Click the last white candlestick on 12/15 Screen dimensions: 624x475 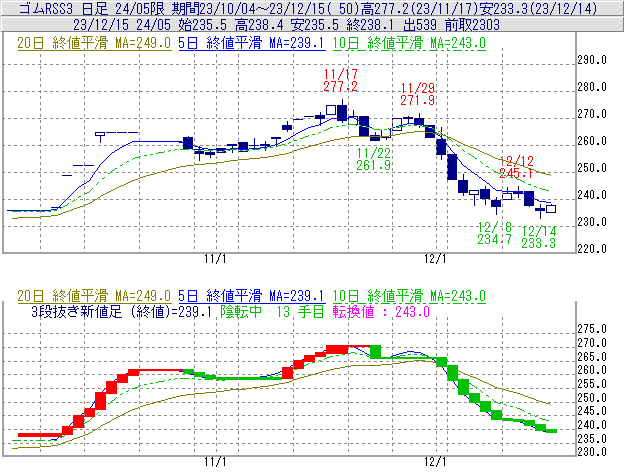pos(551,208)
